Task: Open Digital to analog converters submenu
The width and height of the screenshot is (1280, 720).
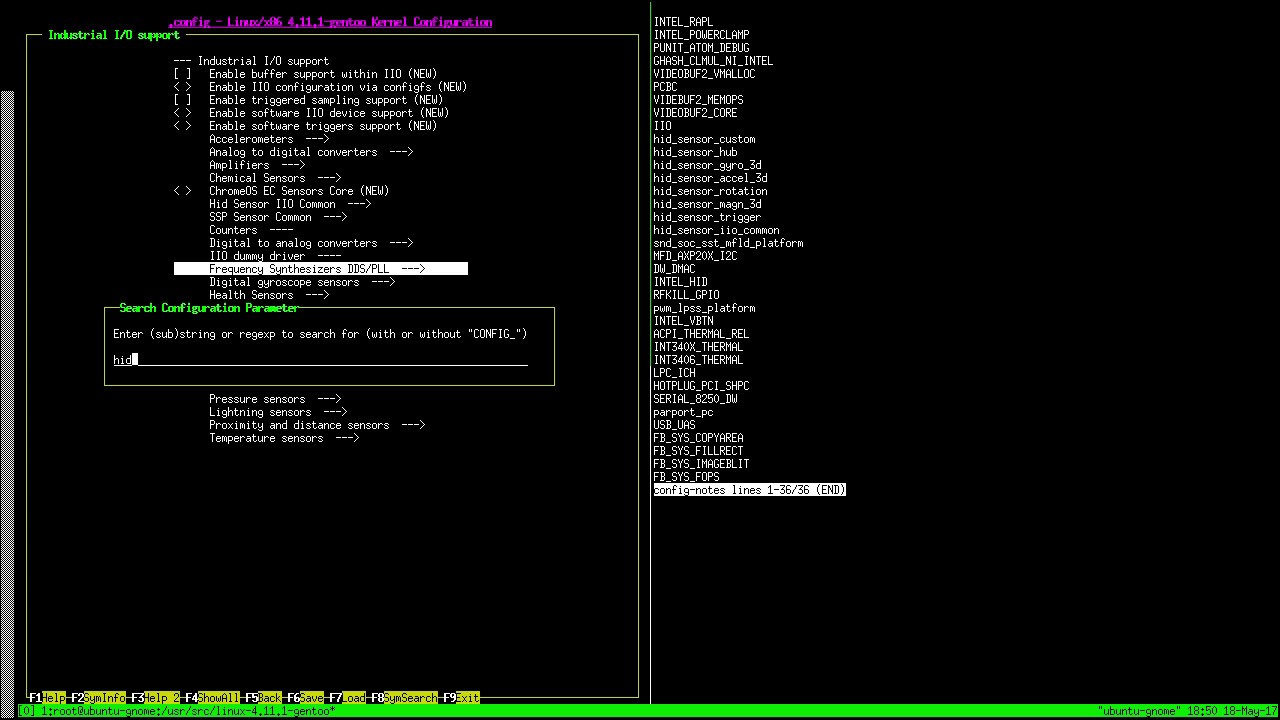Action: (x=311, y=243)
